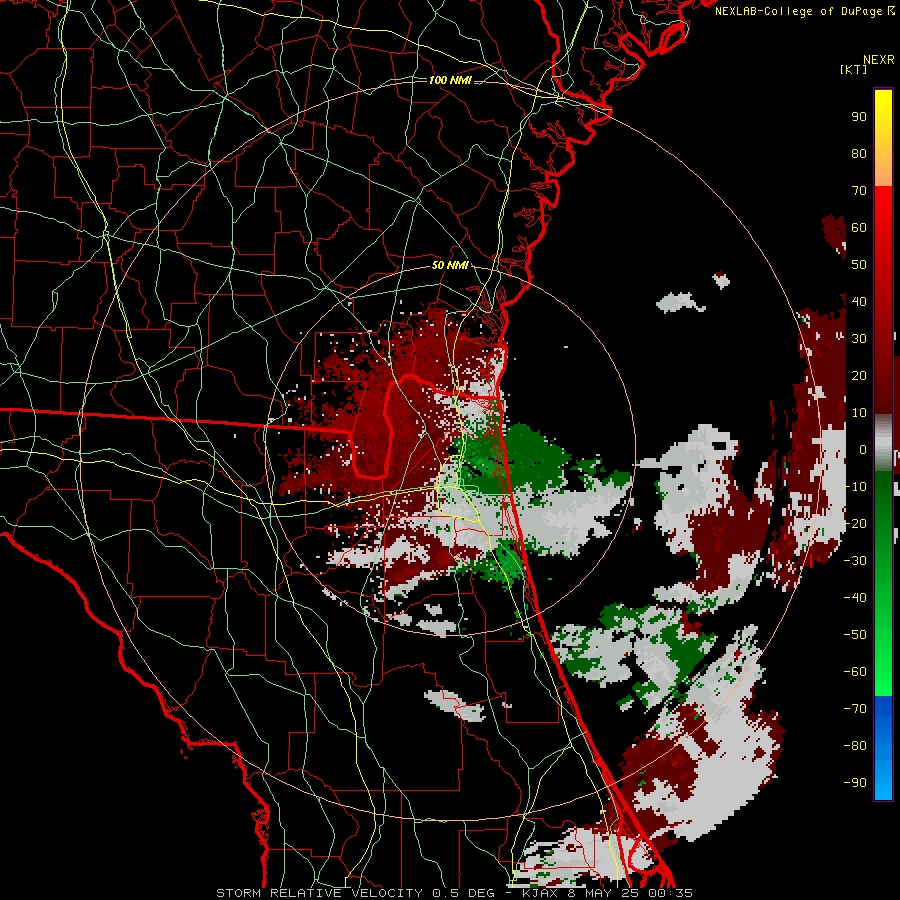This screenshot has width=900, height=900.
Task: Select the positive 30 scale value
Action: click(x=859, y=339)
